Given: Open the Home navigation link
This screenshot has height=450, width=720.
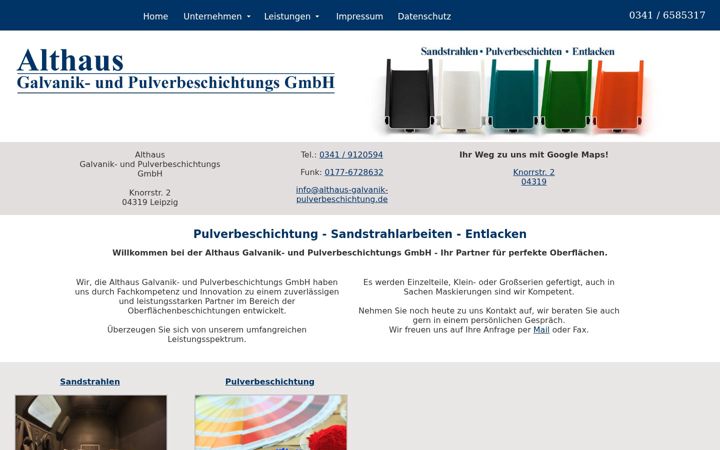Looking at the screenshot, I should (155, 17).
